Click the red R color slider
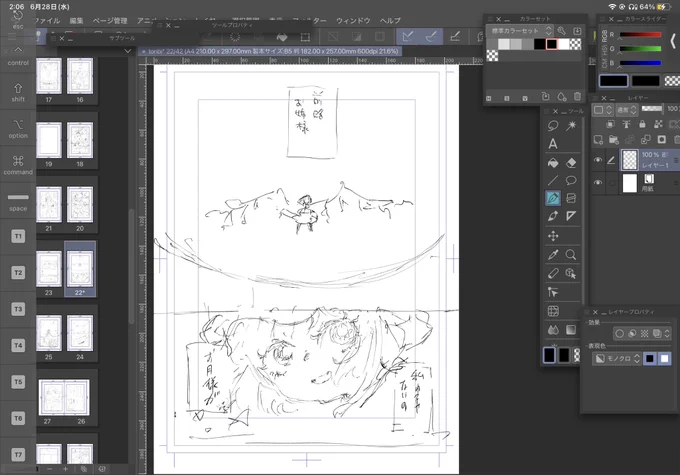 (x=640, y=35)
